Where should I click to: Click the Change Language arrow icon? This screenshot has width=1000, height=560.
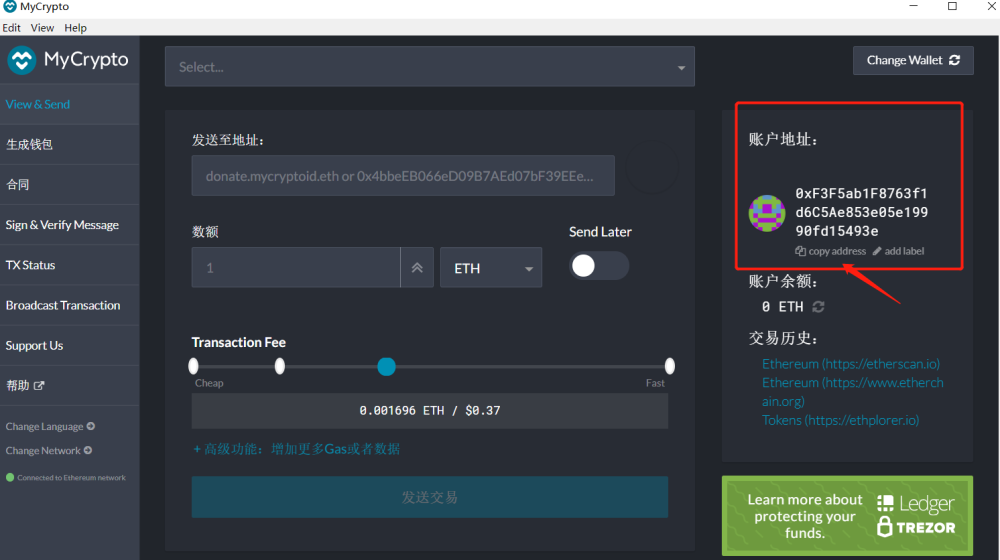click(91, 426)
